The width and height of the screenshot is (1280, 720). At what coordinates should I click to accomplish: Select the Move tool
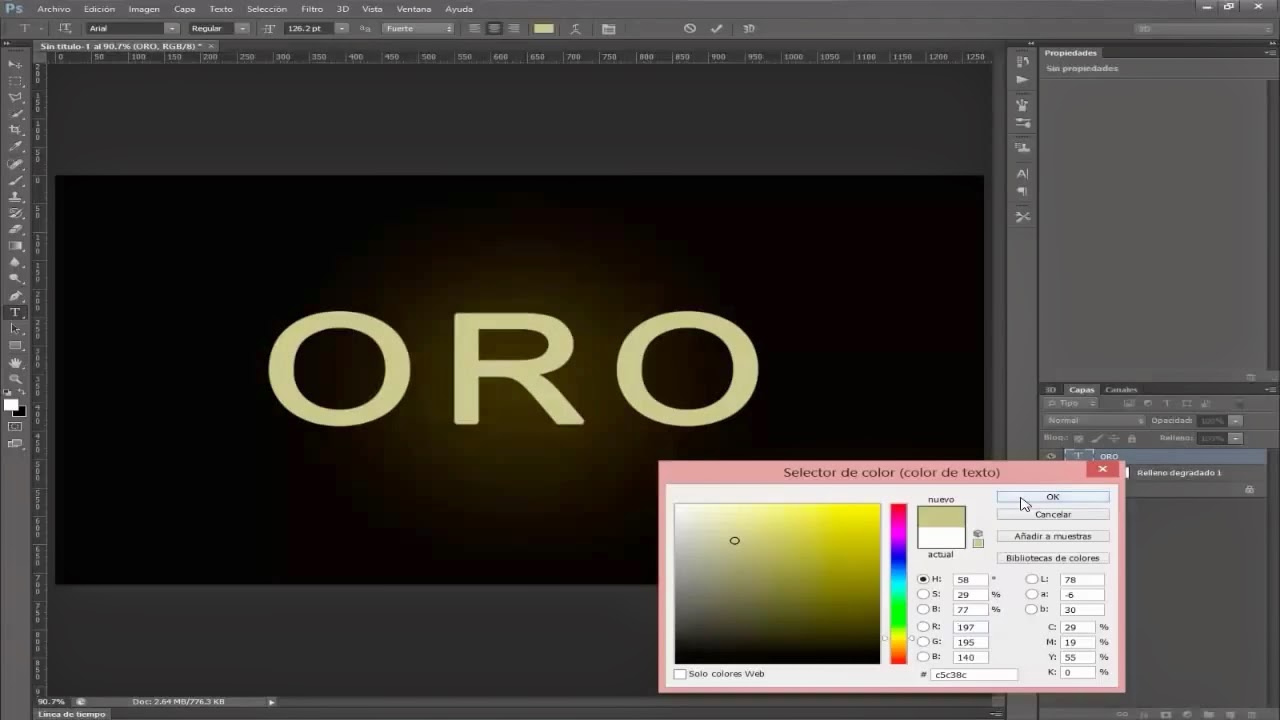(x=15, y=64)
